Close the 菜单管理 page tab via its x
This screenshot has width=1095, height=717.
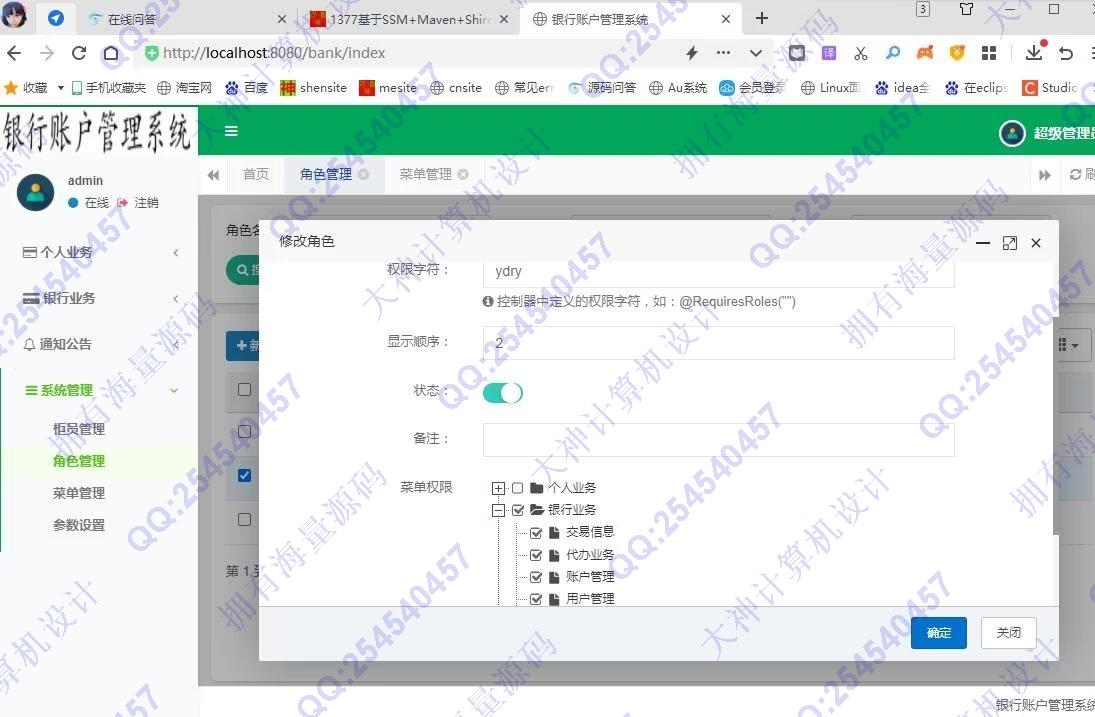pyautogui.click(x=463, y=175)
